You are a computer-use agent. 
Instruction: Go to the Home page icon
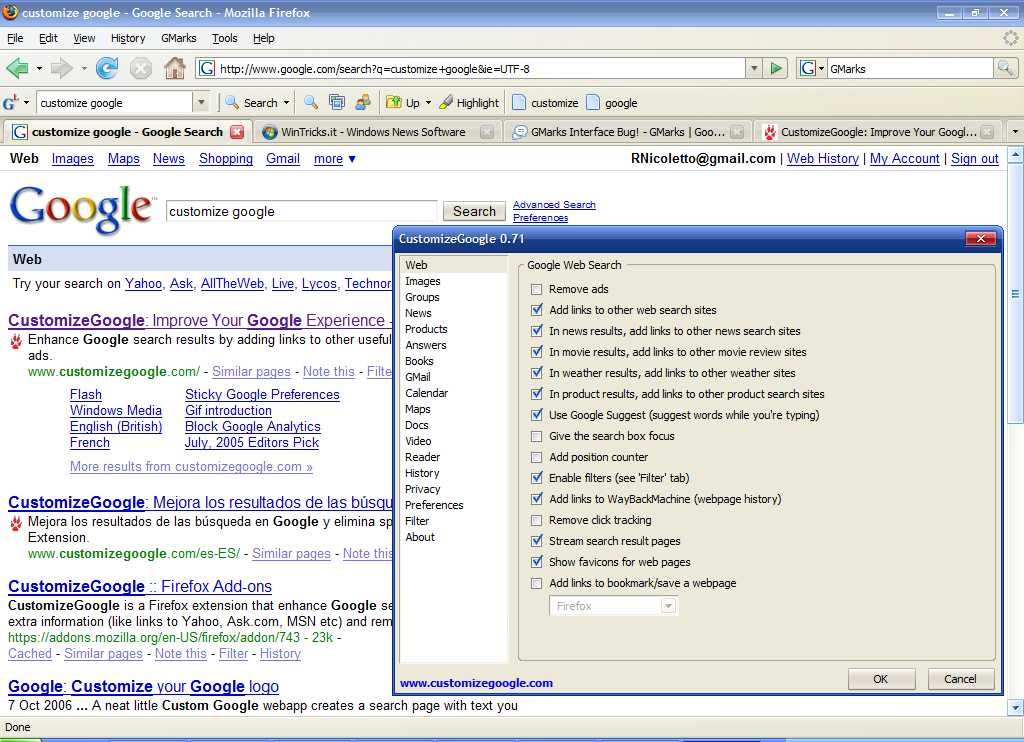tap(174, 68)
